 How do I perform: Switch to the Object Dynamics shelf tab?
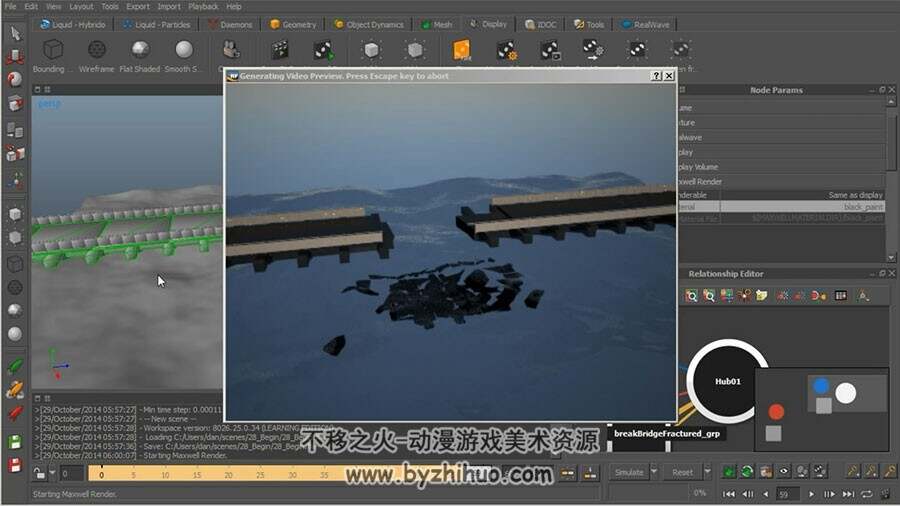(370, 25)
